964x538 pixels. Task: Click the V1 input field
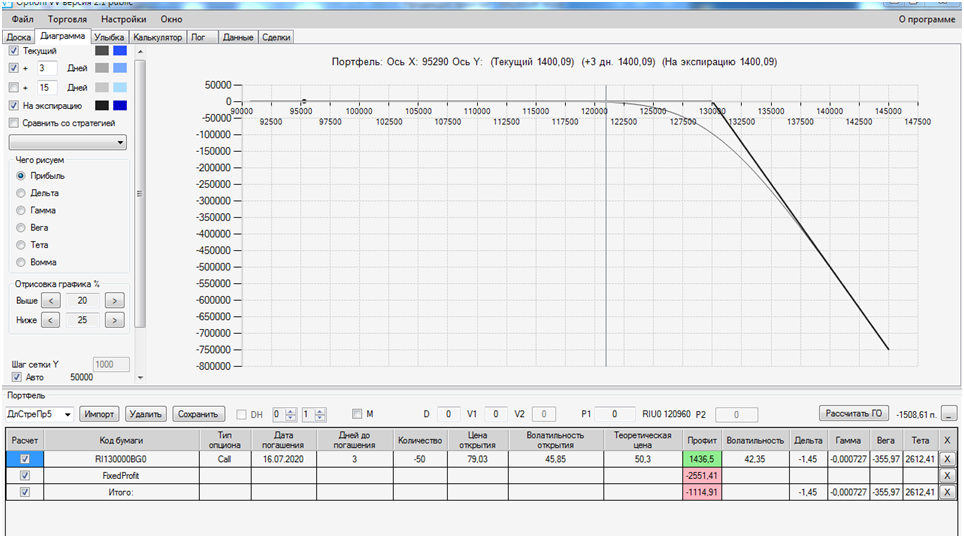pos(496,414)
